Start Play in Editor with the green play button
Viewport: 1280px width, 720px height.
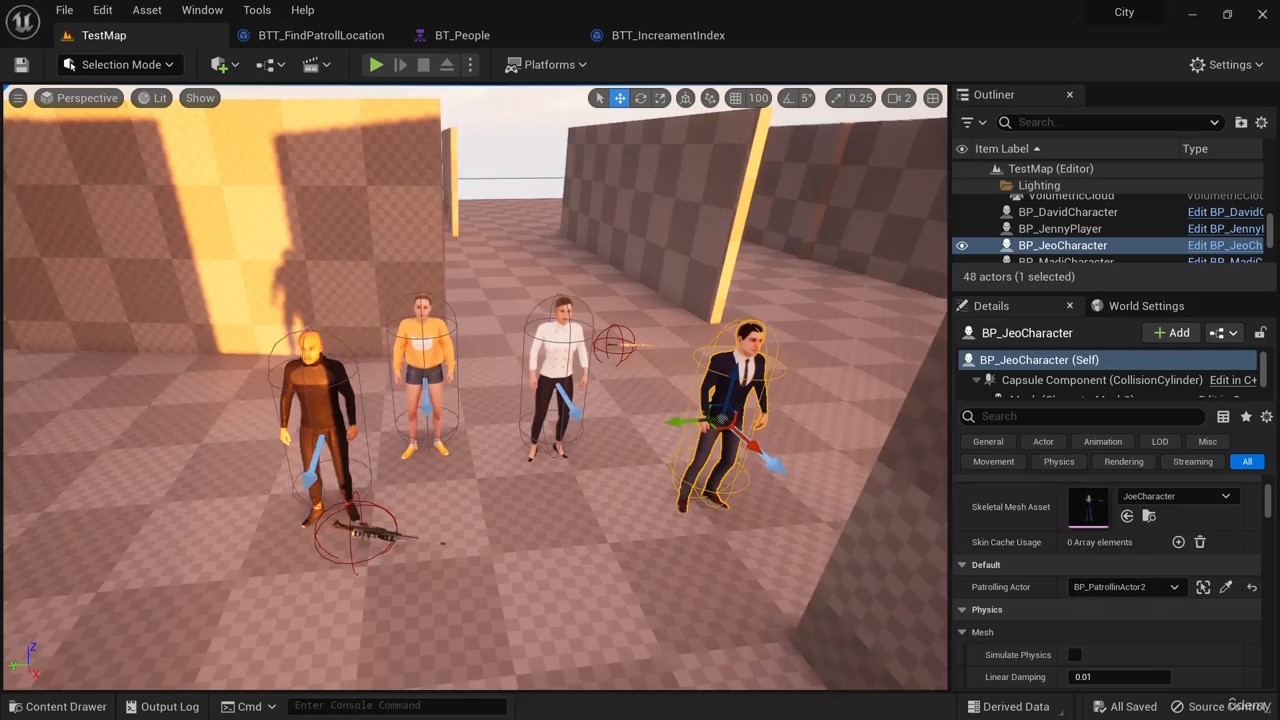tap(376, 65)
